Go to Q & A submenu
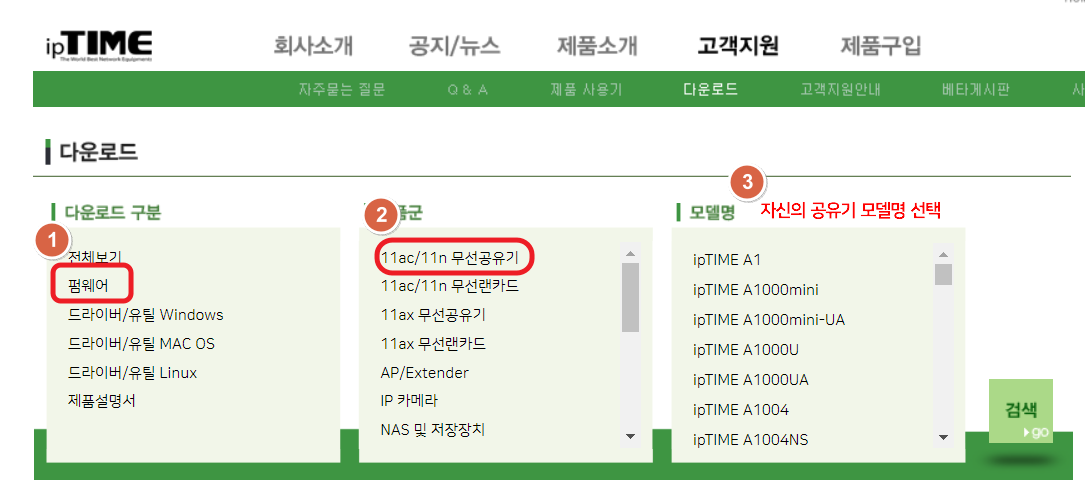1085x491 pixels. pos(468,89)
